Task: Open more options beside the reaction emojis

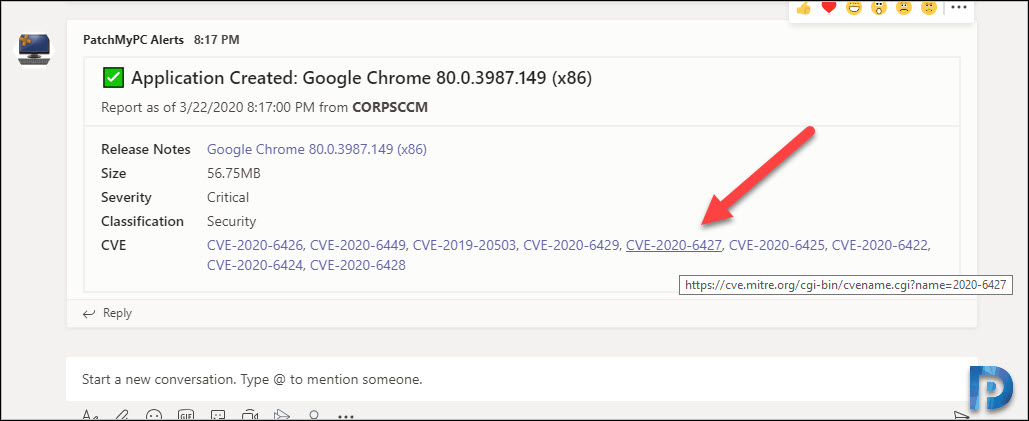Action: tap(959, 7)
